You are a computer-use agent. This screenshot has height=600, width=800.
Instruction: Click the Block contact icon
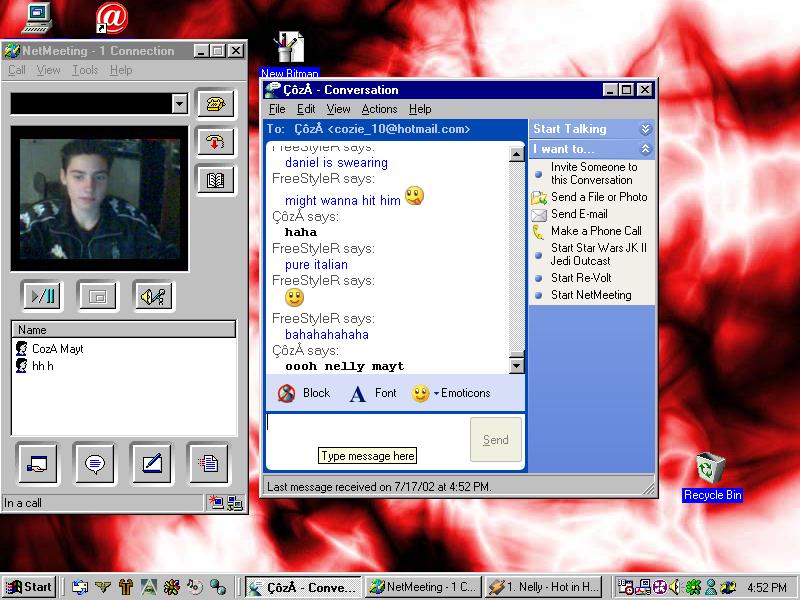287,394
